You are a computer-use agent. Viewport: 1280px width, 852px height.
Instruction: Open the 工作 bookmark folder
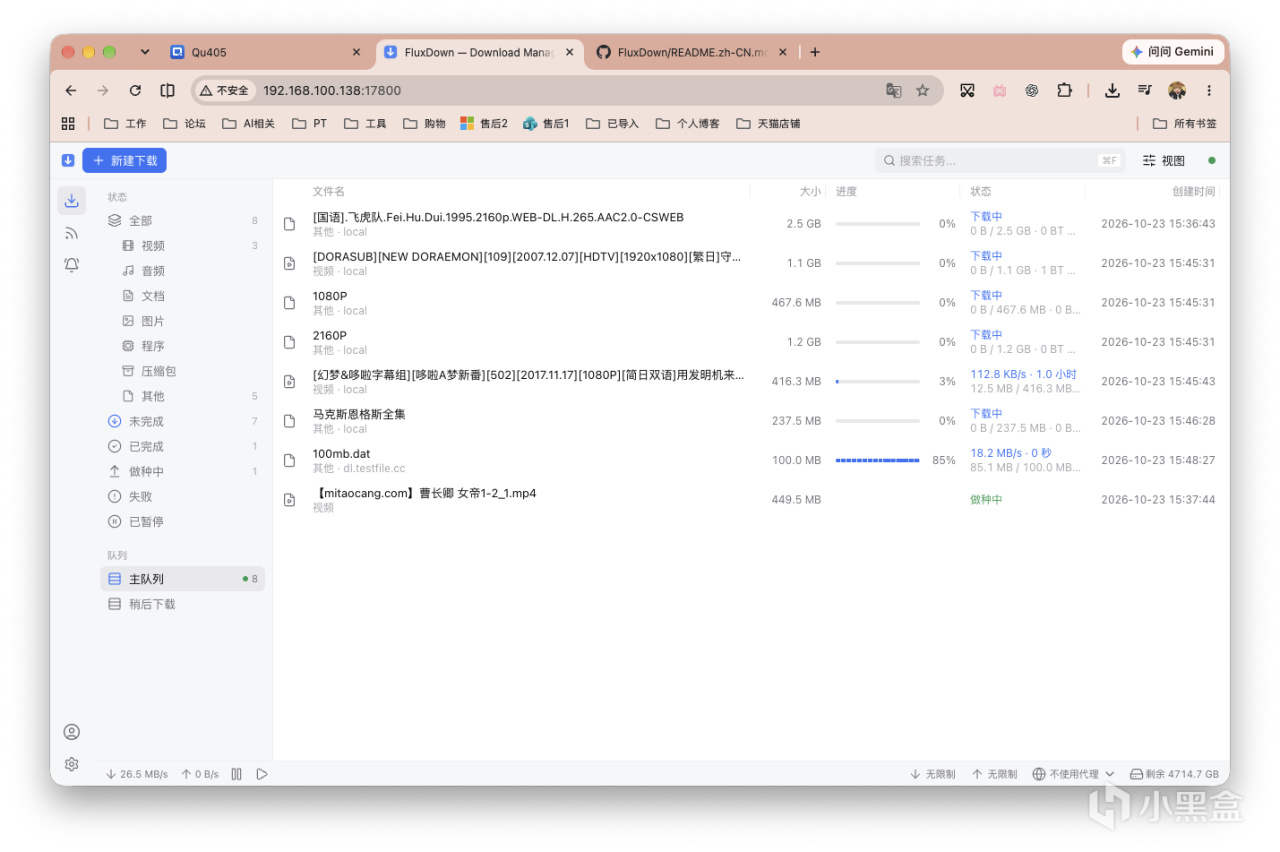[125, 124]
